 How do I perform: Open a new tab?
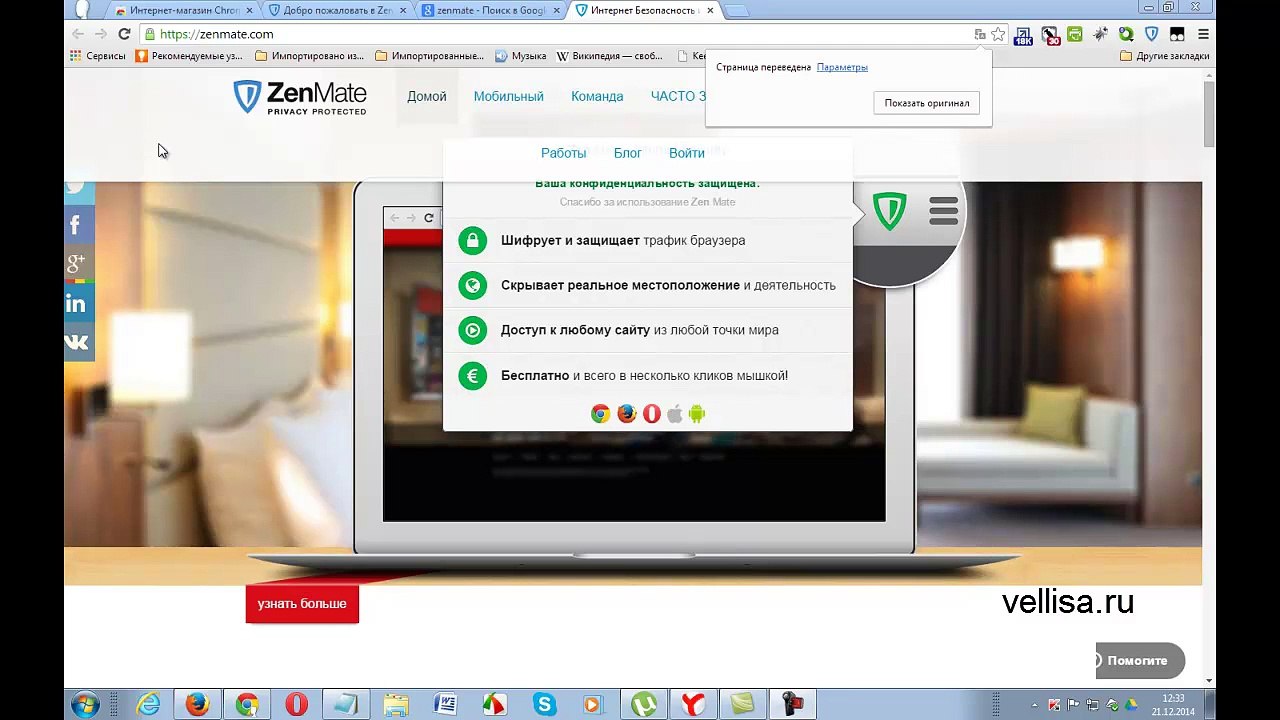click(736, 11)
